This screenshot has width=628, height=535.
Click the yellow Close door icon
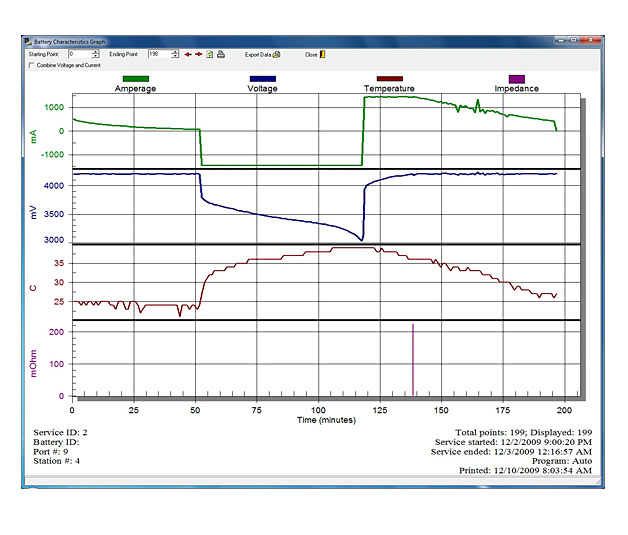point(322,54)
